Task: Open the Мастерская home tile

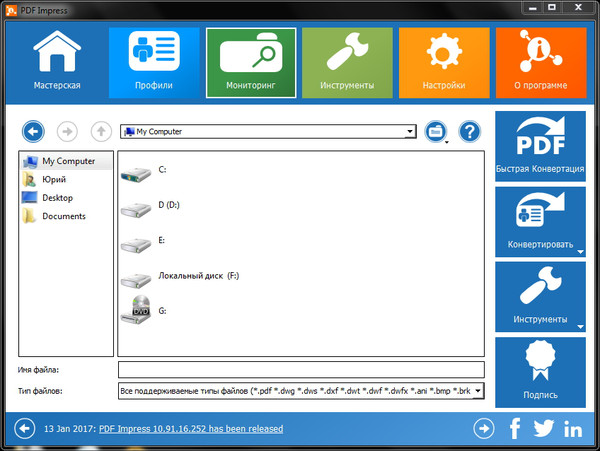Action: click(x=57, y=62)
